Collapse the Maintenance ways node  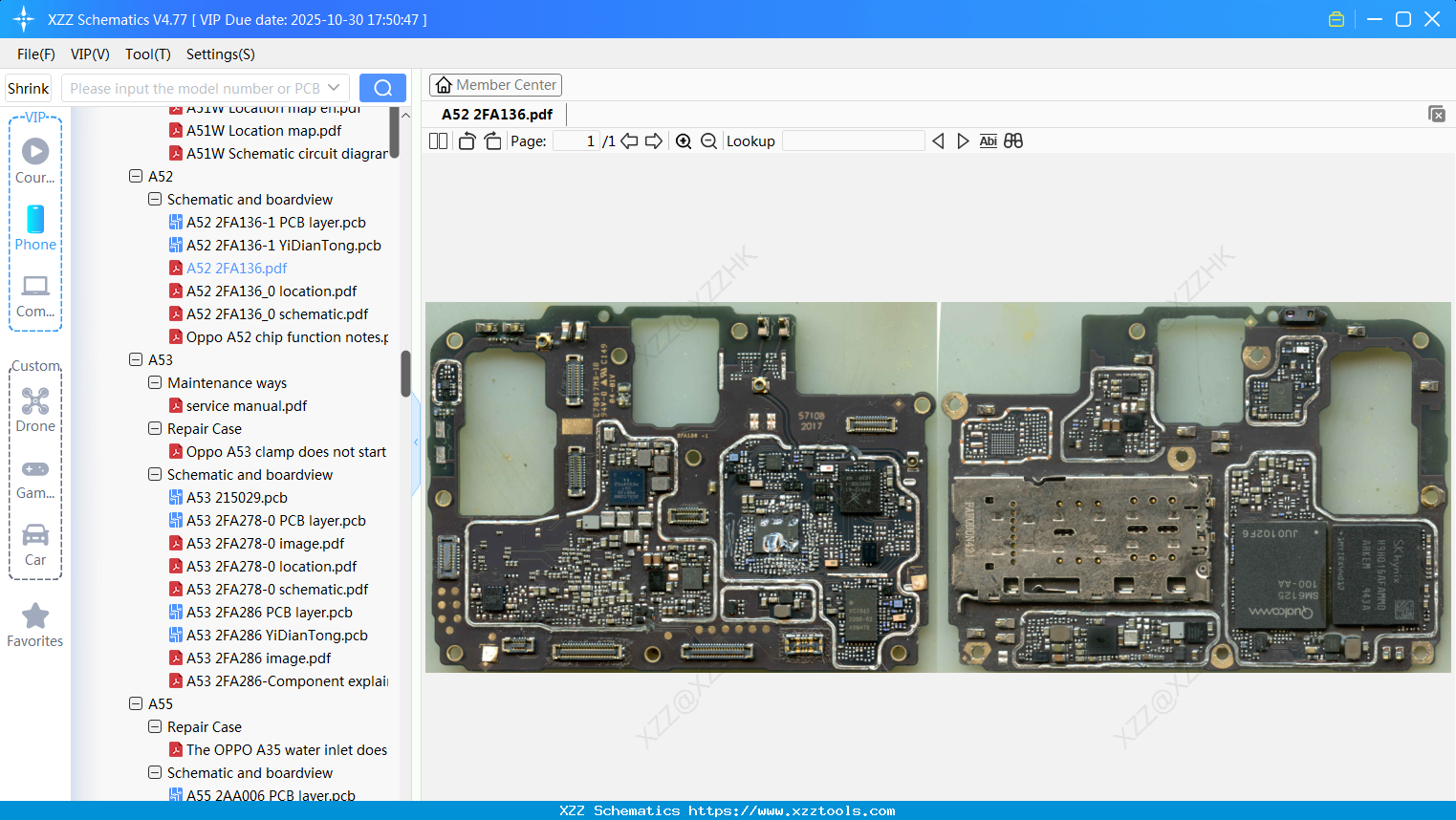click(x=155, y=383)
